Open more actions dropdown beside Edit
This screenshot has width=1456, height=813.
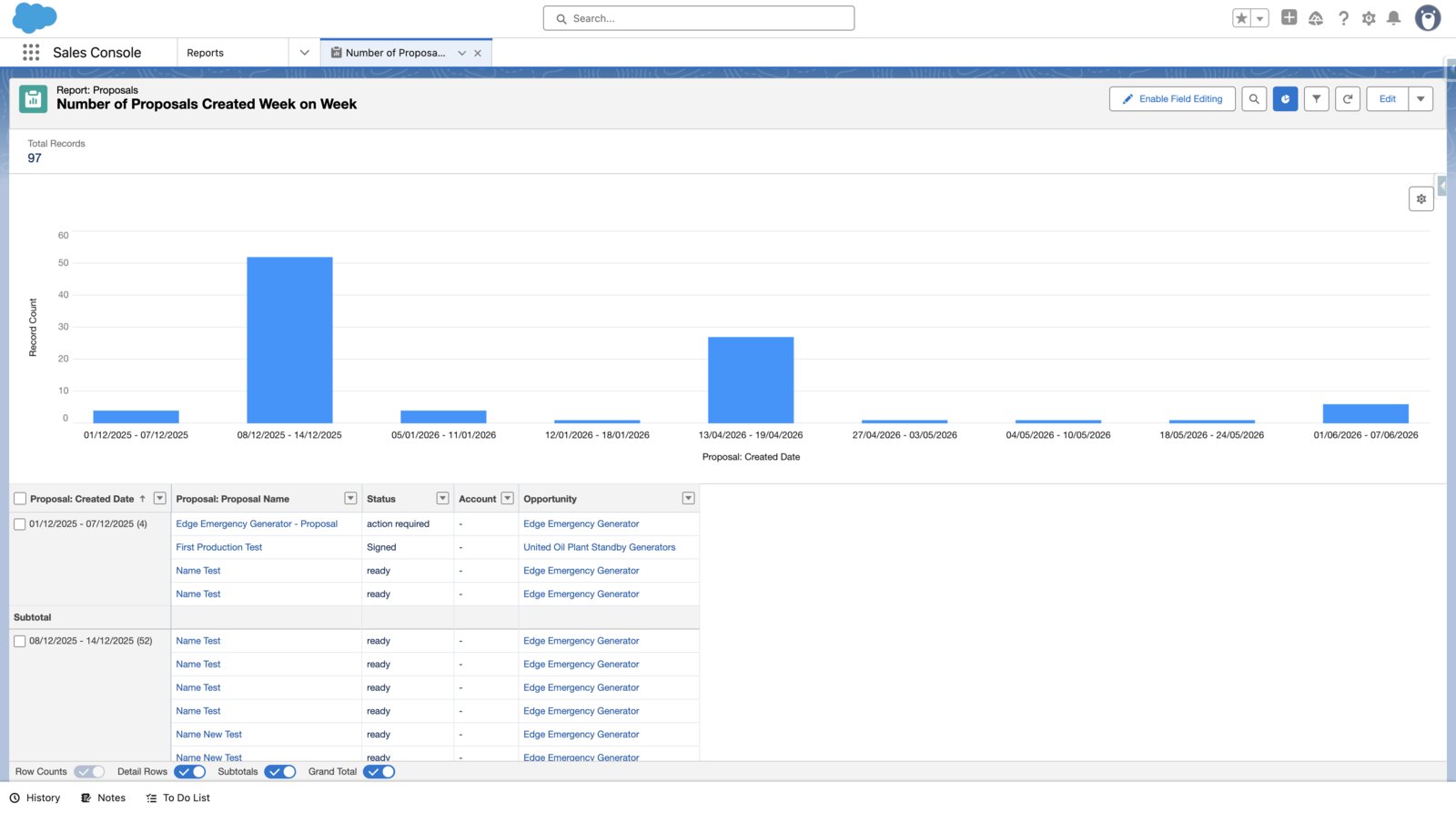tap(1421, 99)
